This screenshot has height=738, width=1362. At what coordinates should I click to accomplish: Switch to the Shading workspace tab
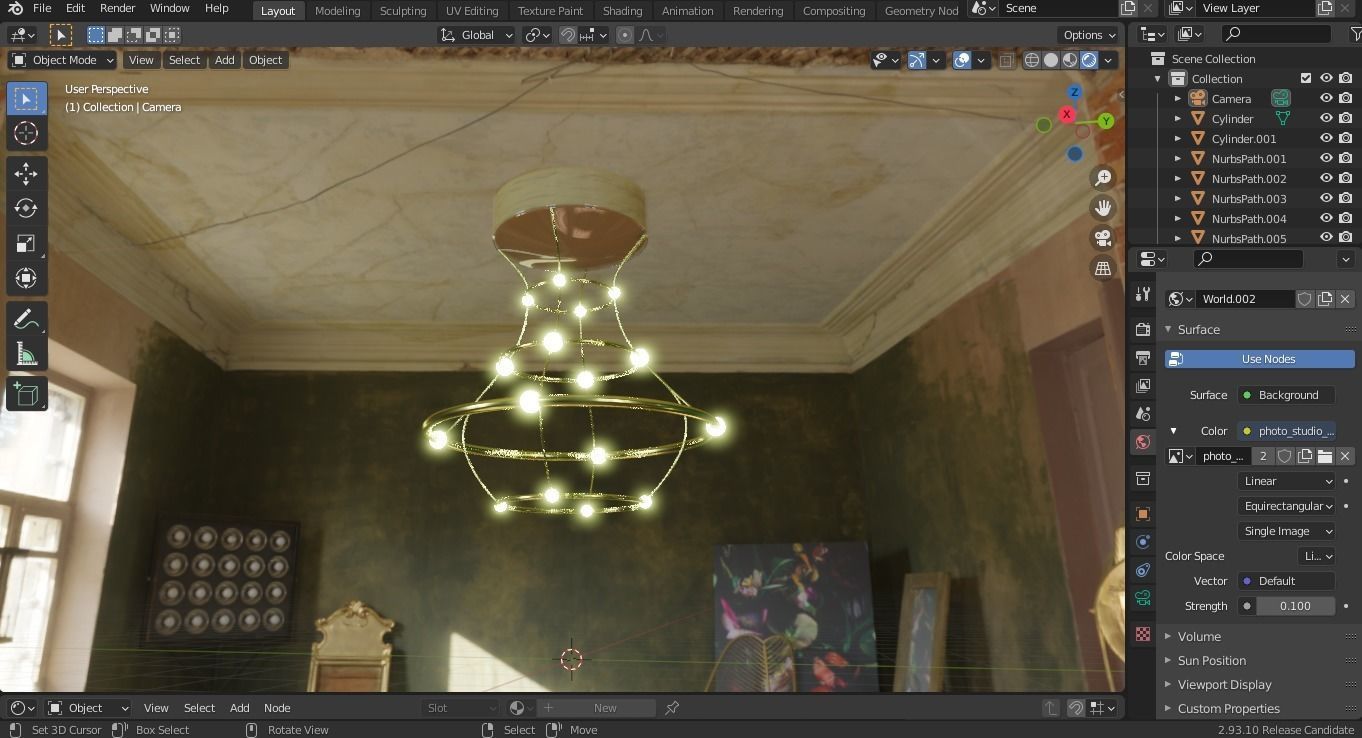(x=622, y=10)
